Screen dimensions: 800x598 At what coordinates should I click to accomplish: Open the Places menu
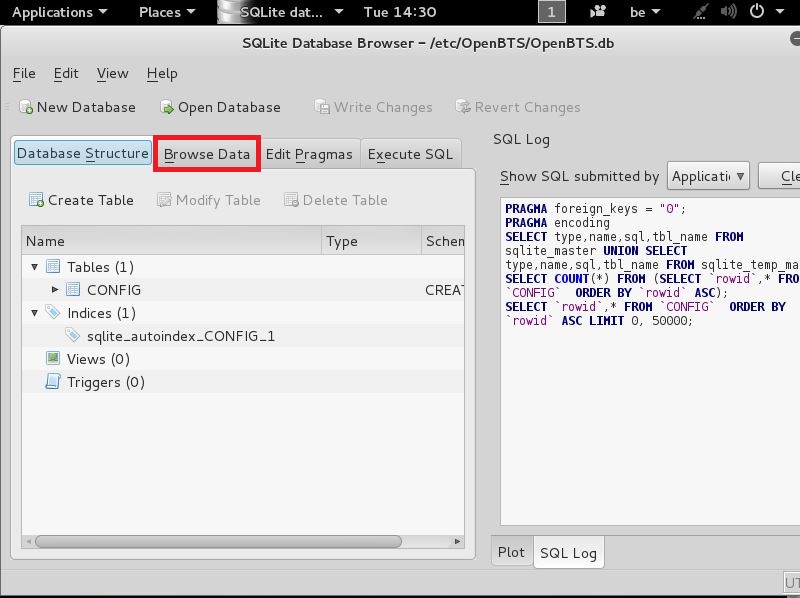167,12
